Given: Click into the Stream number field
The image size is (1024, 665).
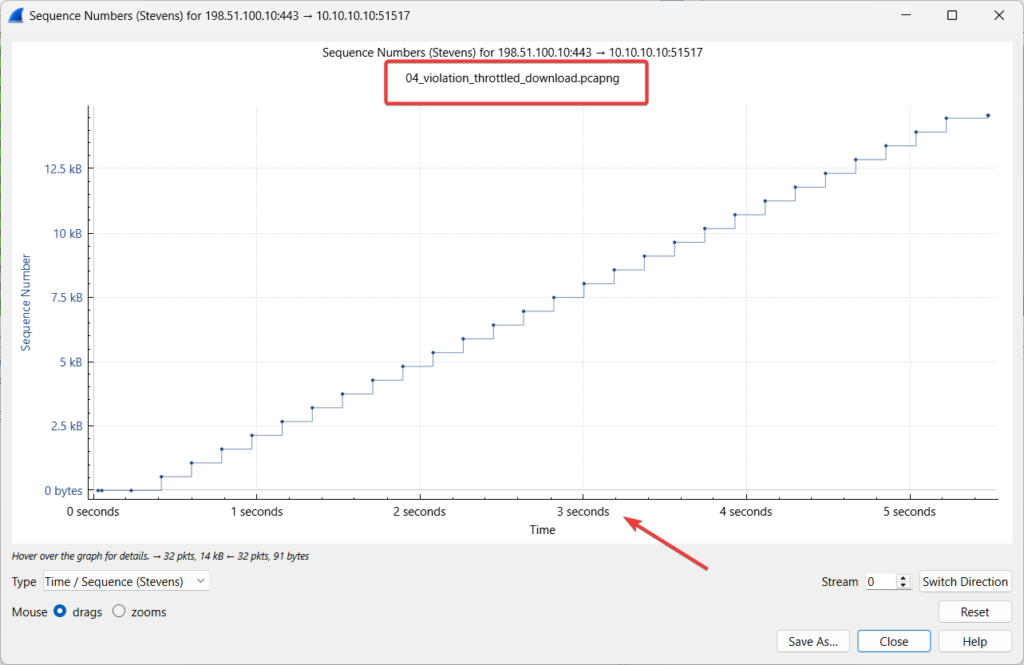Looking at the screenshot, I should 880,581.
